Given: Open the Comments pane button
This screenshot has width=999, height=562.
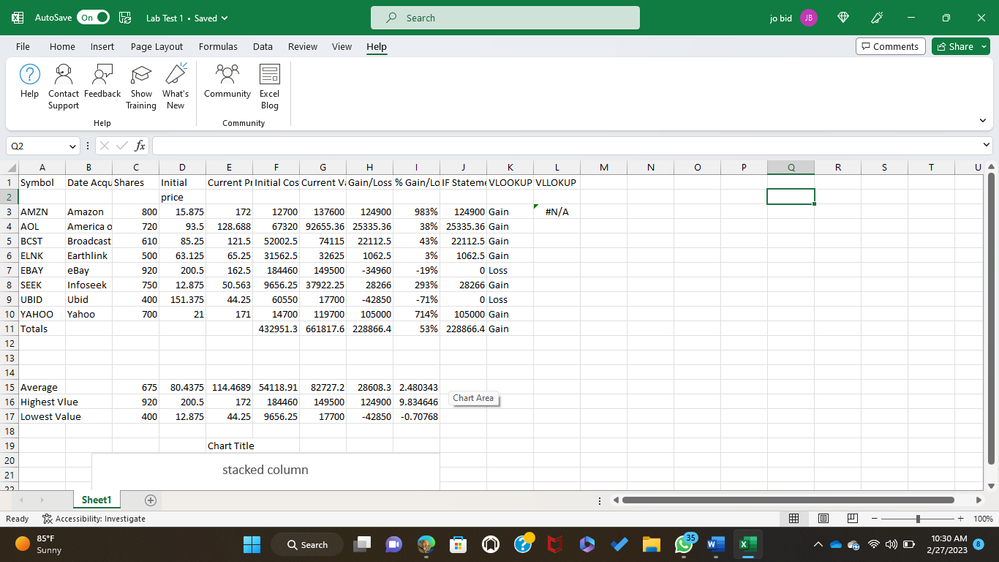Looking at the screenshot, I should click(889, 47).
